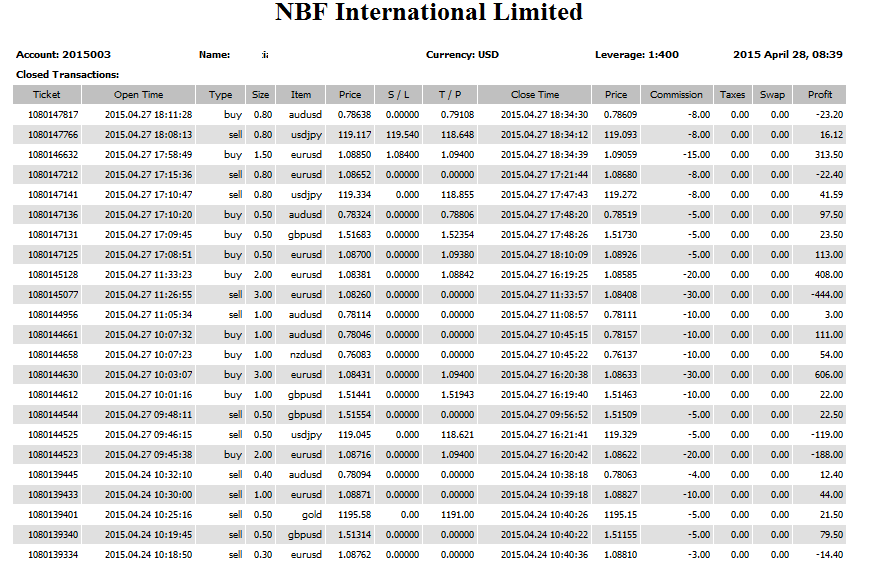Click the Commission column header
Image resolution: width=870 pixels, height=564 pixels.
pyautogui.click(x=676, y=94)
